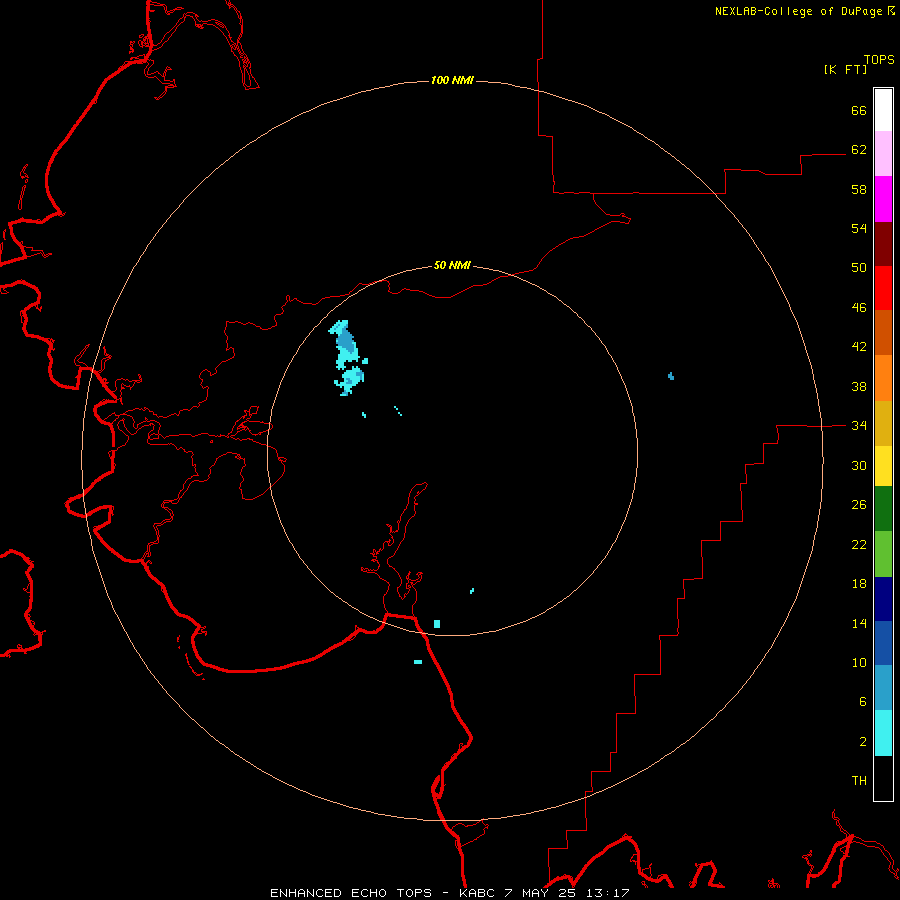Click the legend value "18"
900x900 pixels.
click(x=859, y=584)
